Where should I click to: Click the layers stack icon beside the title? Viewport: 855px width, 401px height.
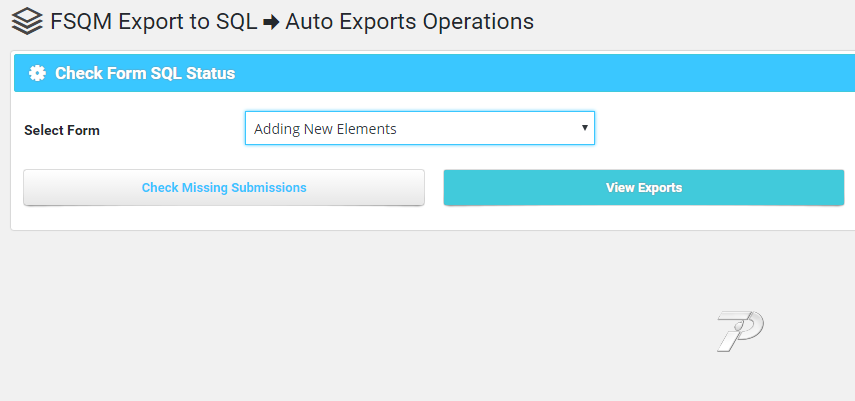[27, 21]
